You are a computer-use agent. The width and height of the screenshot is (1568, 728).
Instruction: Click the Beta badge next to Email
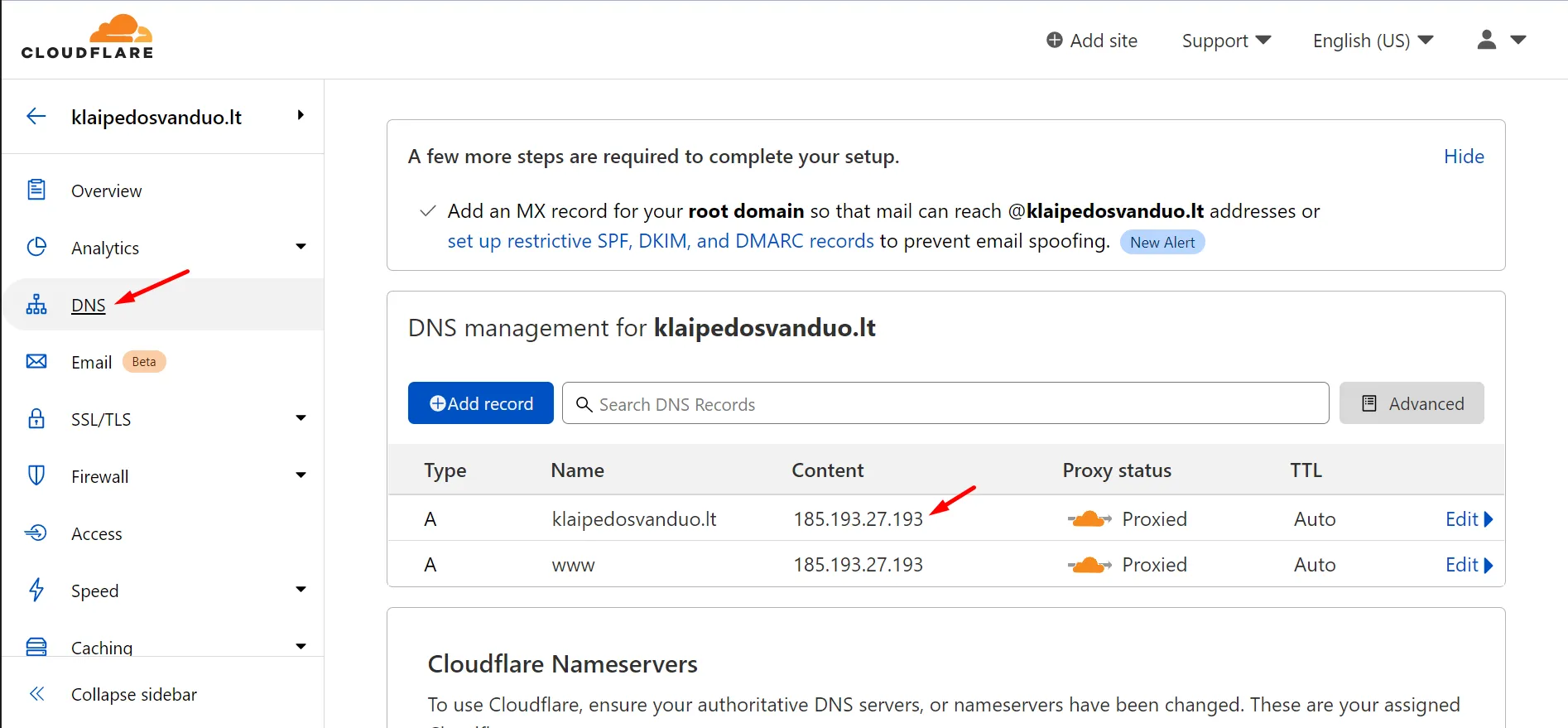[144, 362]
